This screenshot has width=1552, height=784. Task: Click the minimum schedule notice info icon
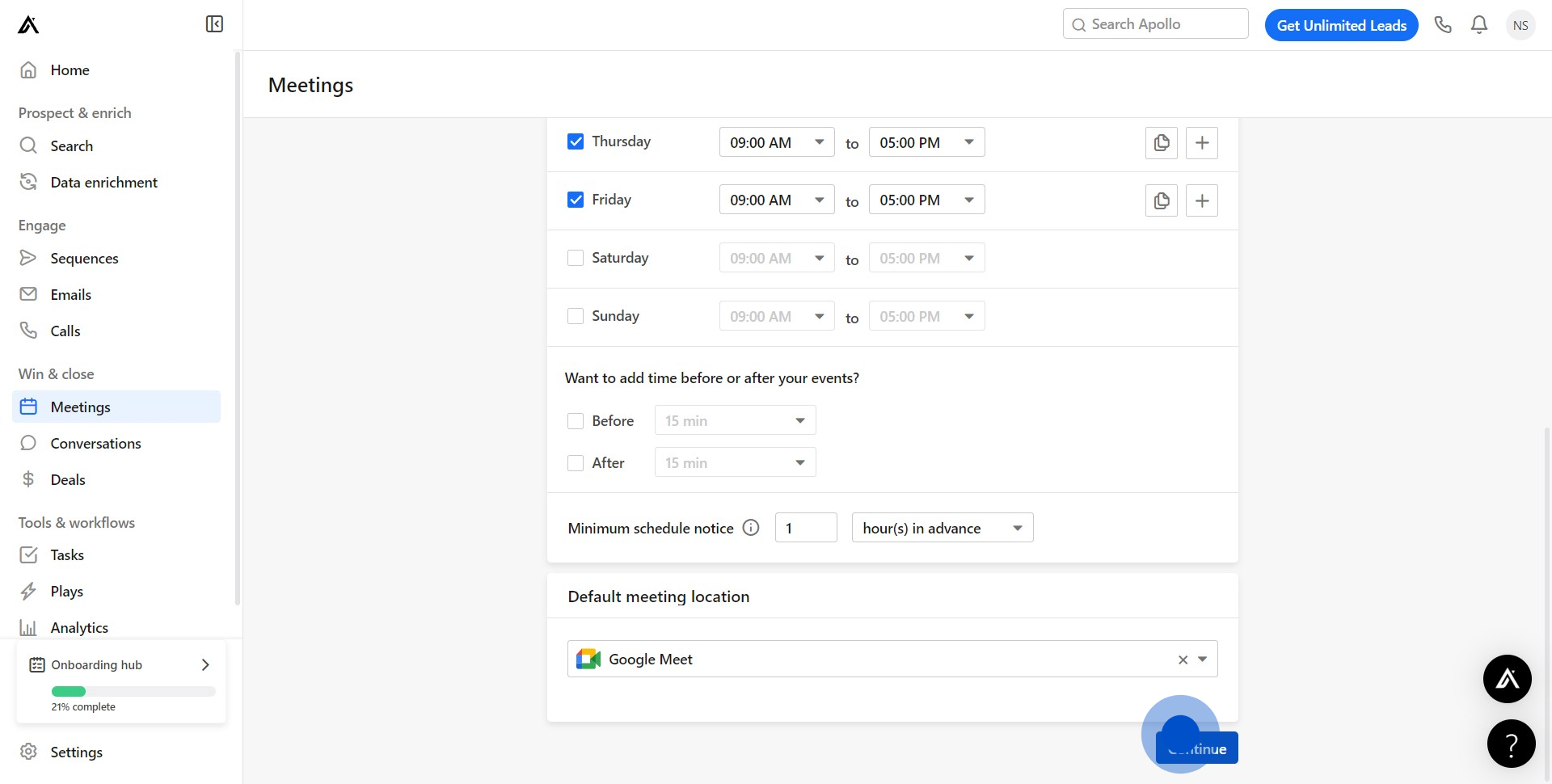(x=751, y=528)
